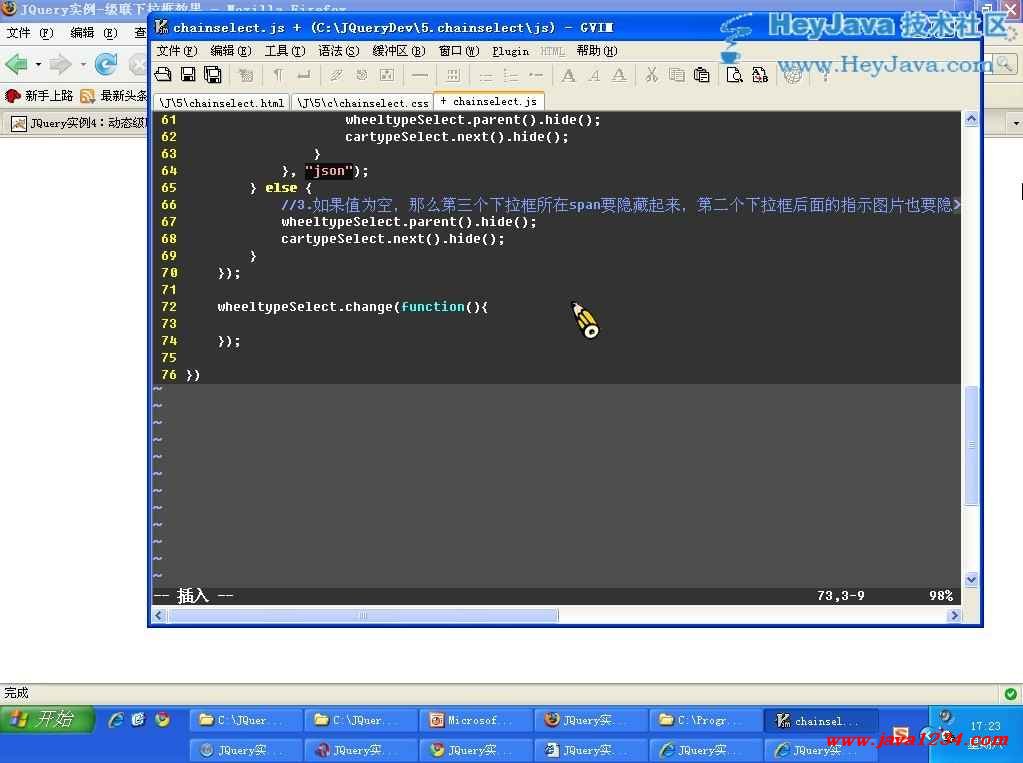Click the Windows 开始 Start button
The width and height of the screenshot is (1023, 763).
click(46, 719)
